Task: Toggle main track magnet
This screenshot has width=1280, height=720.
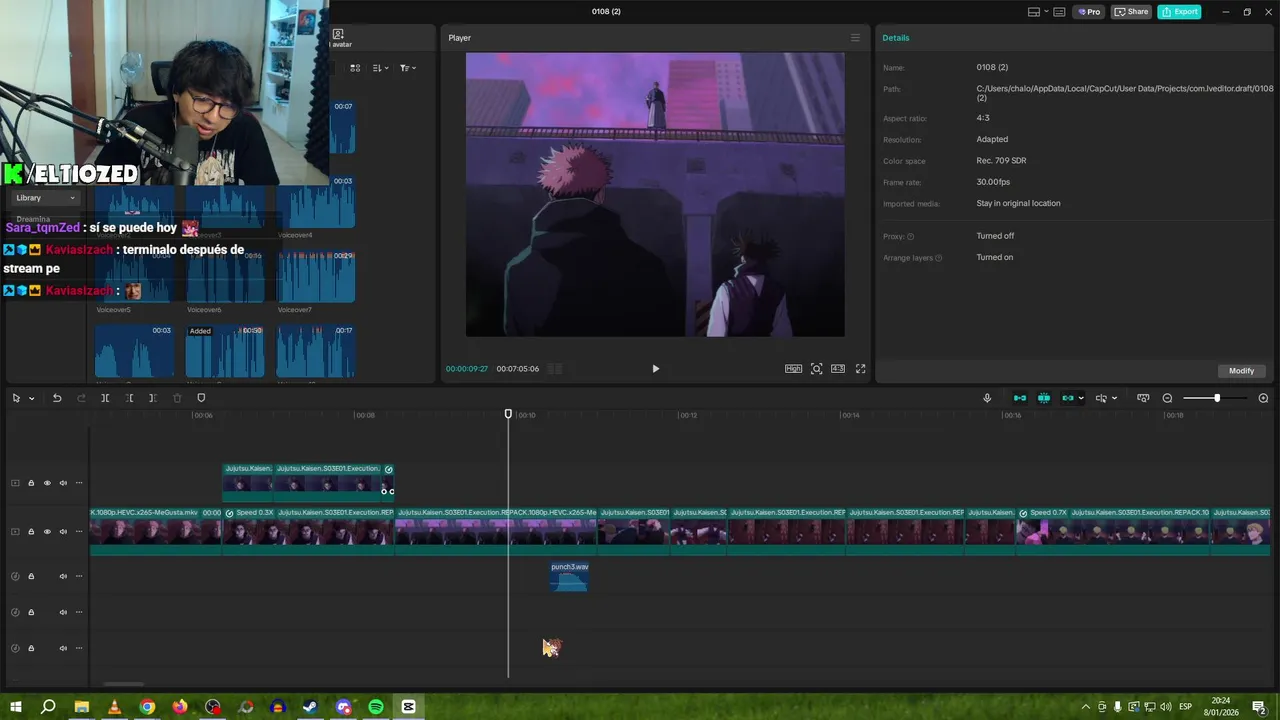Action: coord(1020,398)
